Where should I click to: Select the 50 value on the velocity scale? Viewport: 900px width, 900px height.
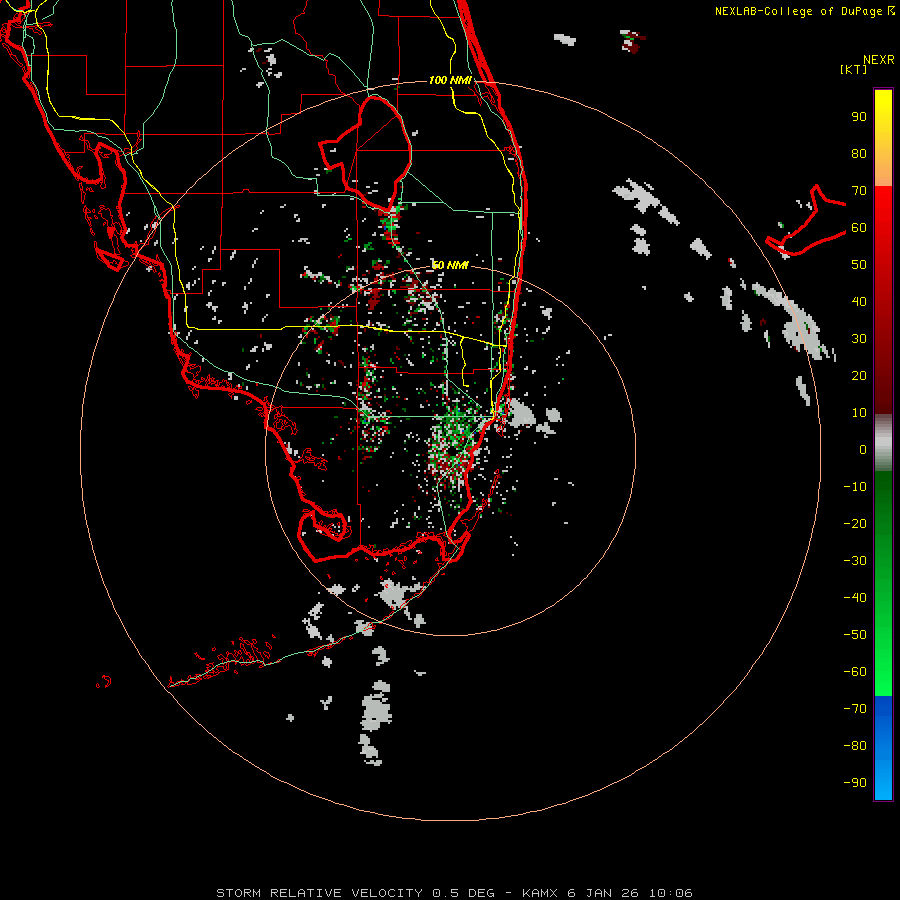pos(859,265)
